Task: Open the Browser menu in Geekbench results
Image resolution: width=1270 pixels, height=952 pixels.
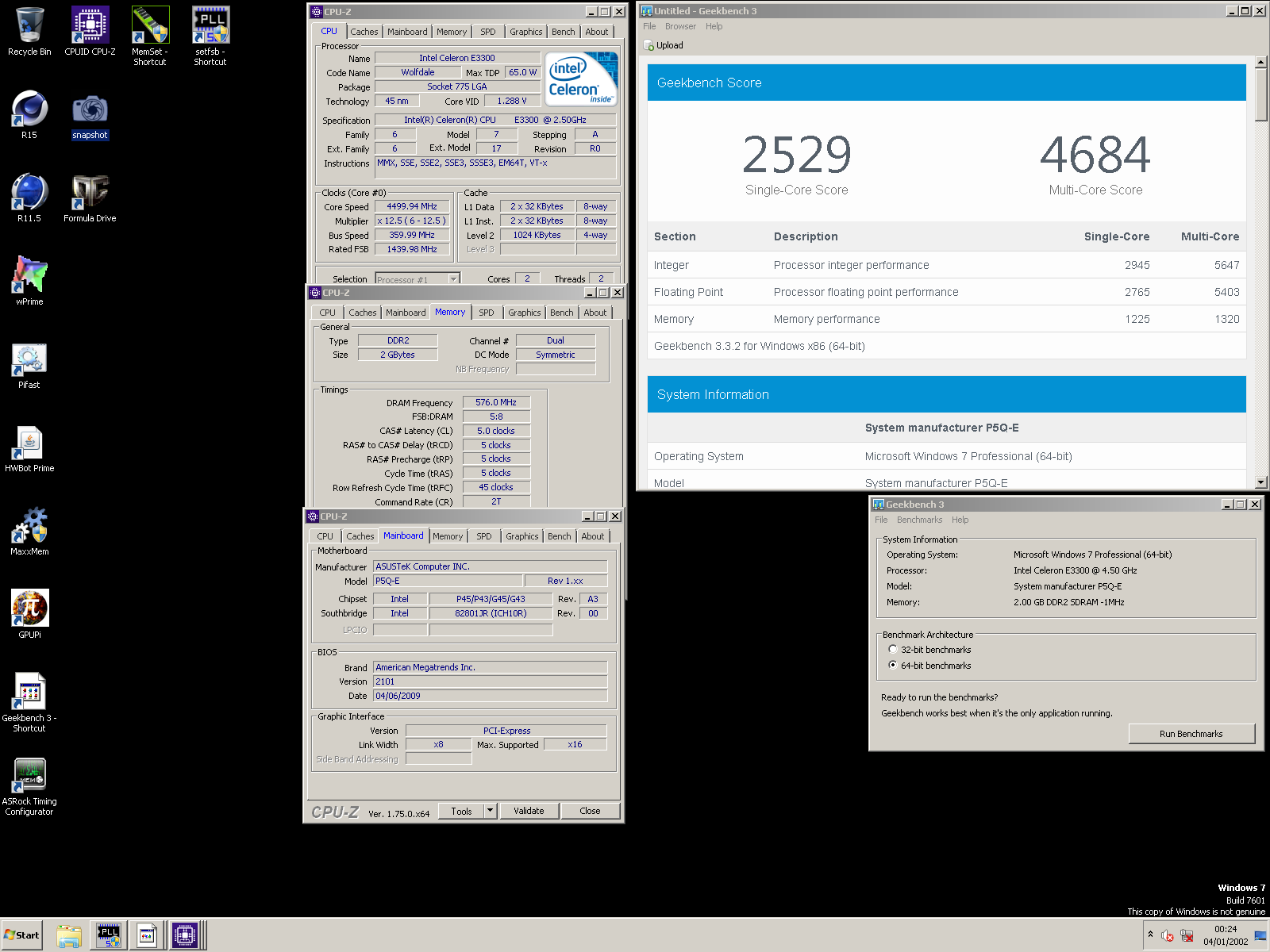Action: pyautogui.click(x=680, y=26)
